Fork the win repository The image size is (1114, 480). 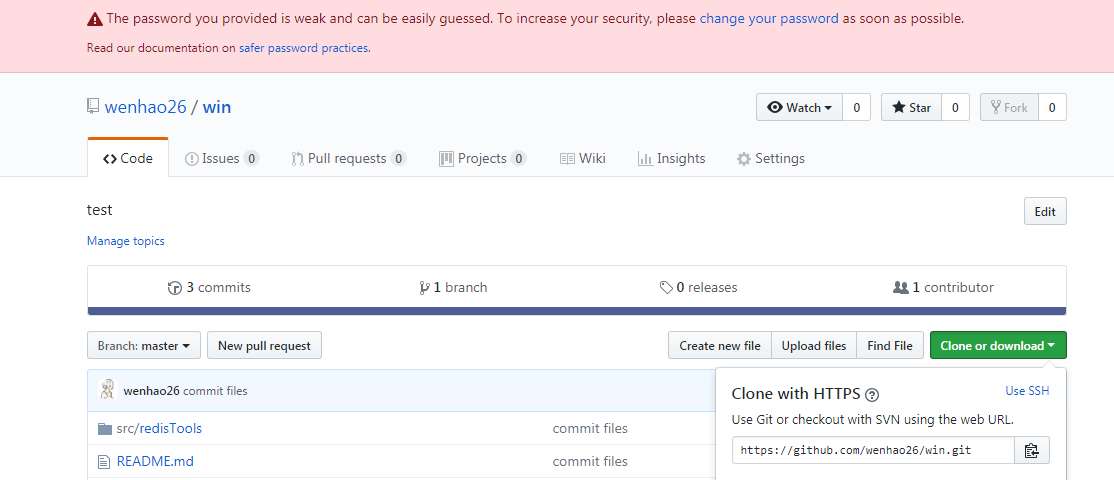coord(1009,108)
